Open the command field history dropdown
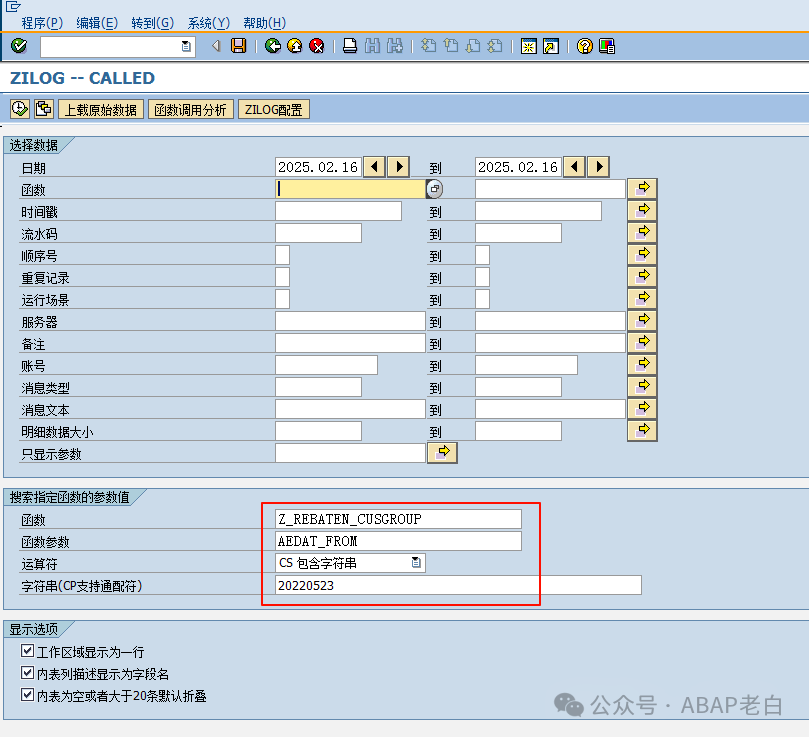 pos(186,46)
